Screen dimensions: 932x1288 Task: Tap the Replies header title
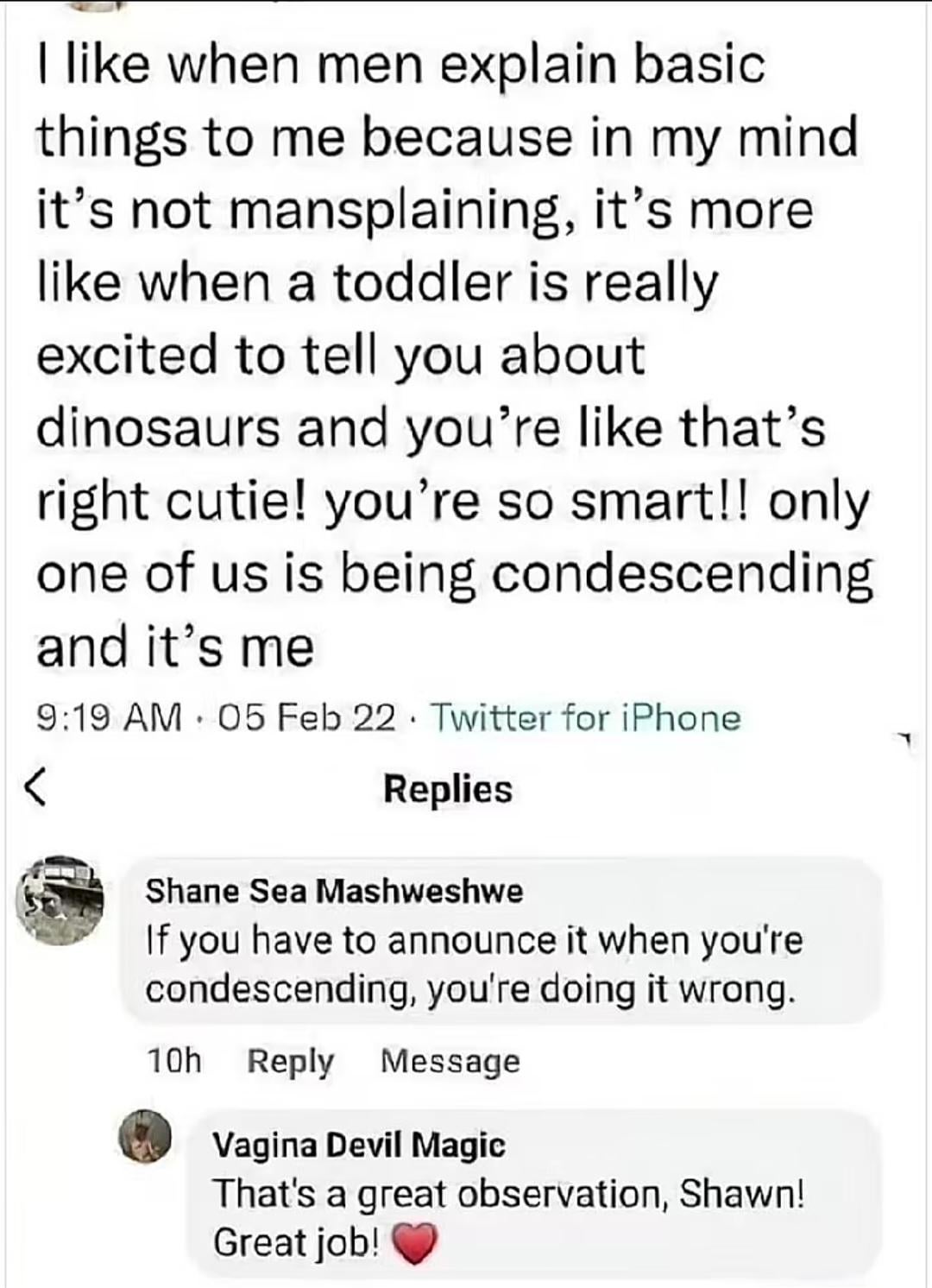coord(448,789)
